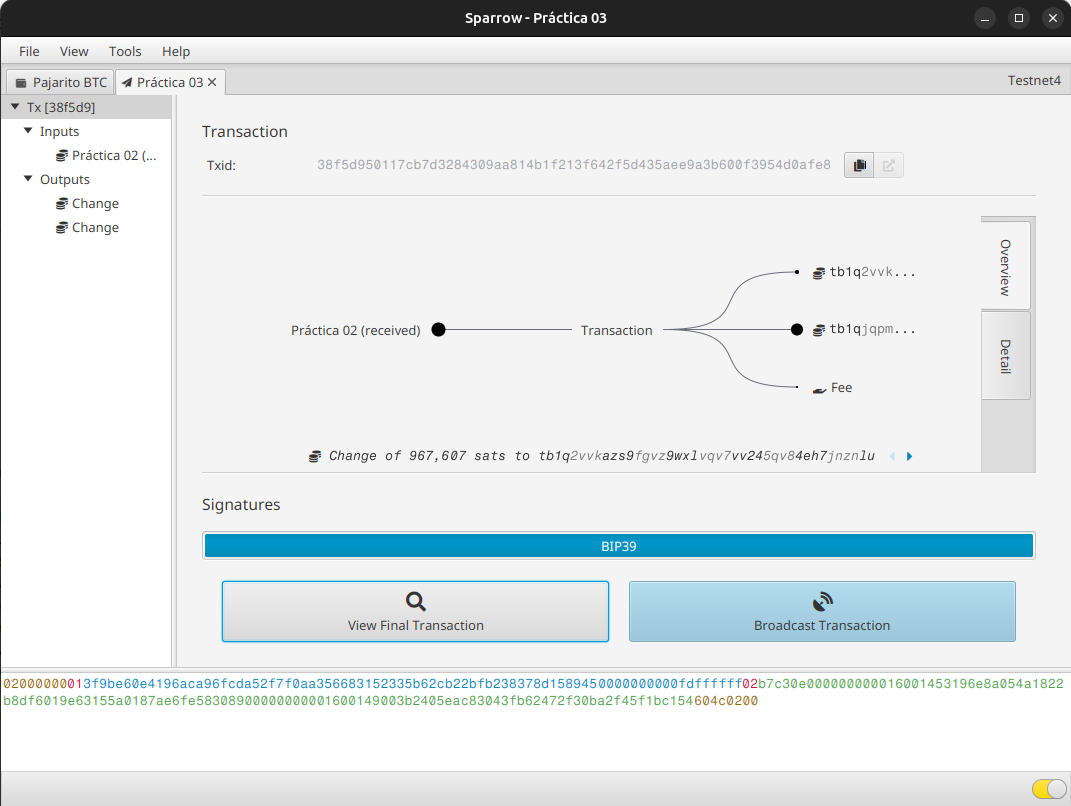1071x806 pixels.
Task: Select the Práctica 02 input tree item
Action: [86, 156]
